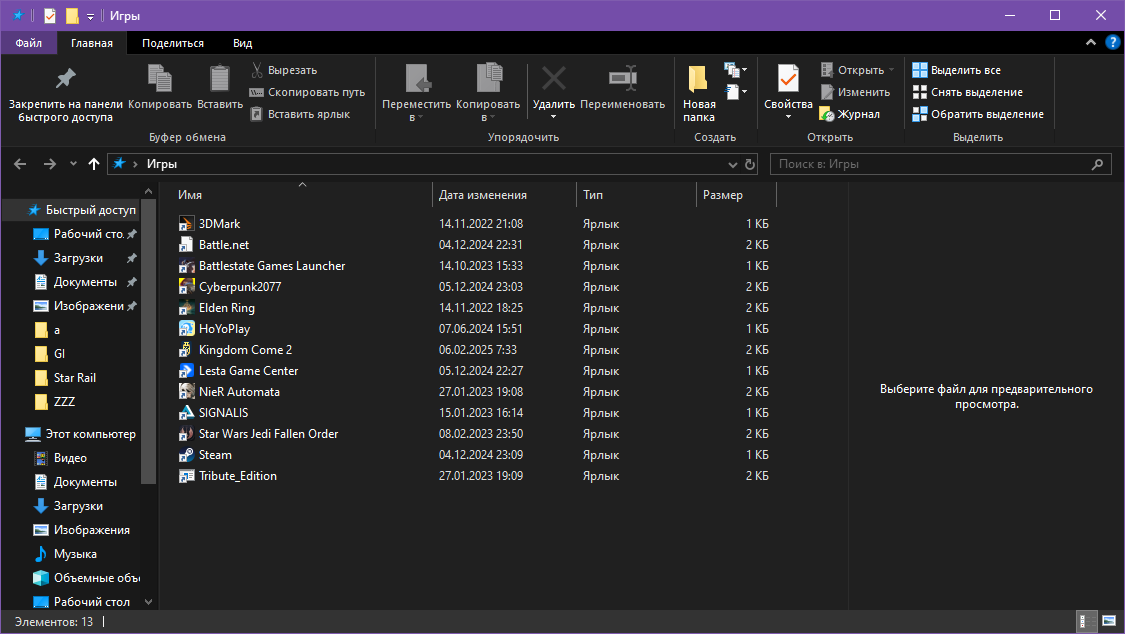The image size is (1125, 634).
Task: Switch to large icons view layout
Action: [1109, 621]
